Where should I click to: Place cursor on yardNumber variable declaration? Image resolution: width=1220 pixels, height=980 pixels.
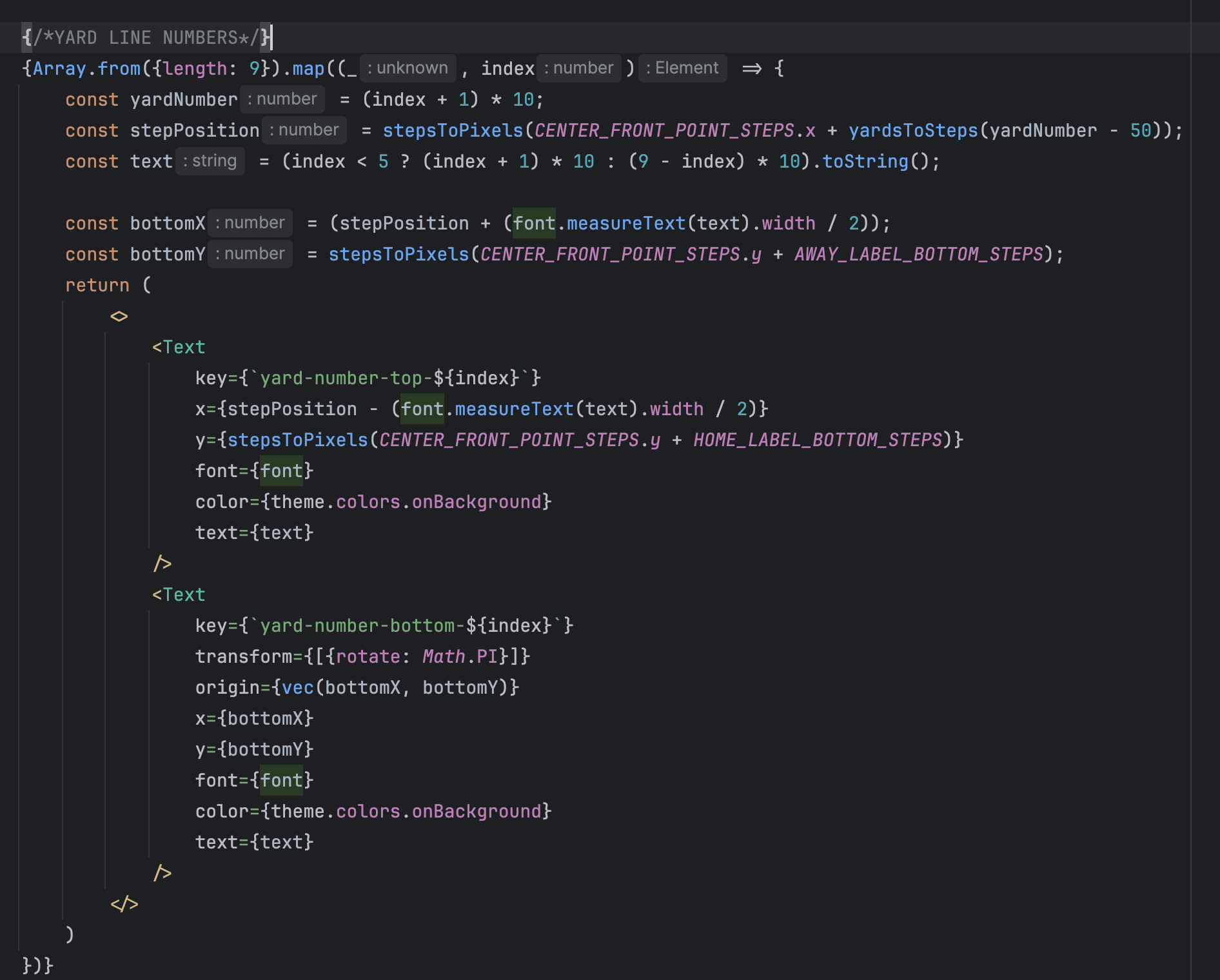[184, 100]
